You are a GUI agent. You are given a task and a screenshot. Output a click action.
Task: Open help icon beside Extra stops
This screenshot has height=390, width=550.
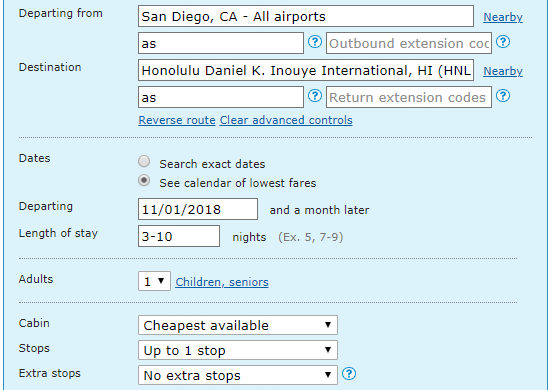pyautogui.click(x=349, y=374)
